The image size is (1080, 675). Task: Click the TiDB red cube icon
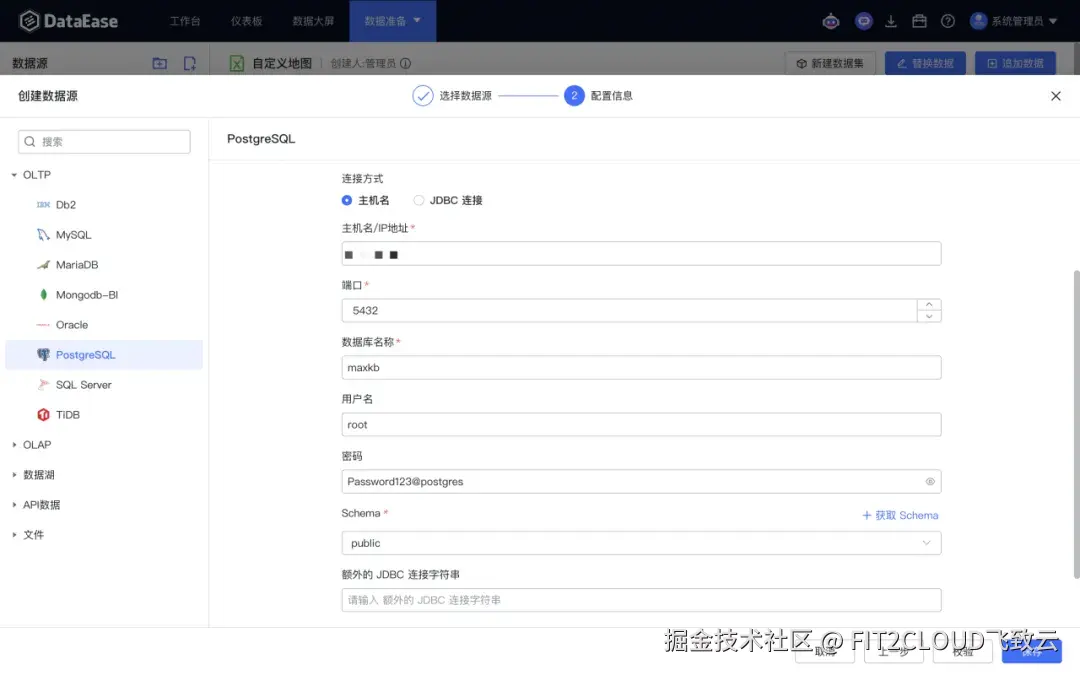(x=43, y=415)
